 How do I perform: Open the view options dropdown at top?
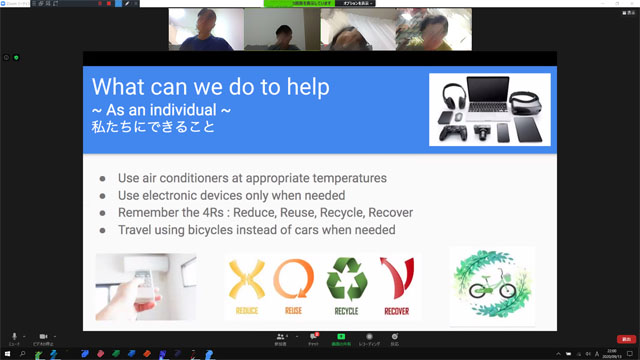[x=356, y=3]
